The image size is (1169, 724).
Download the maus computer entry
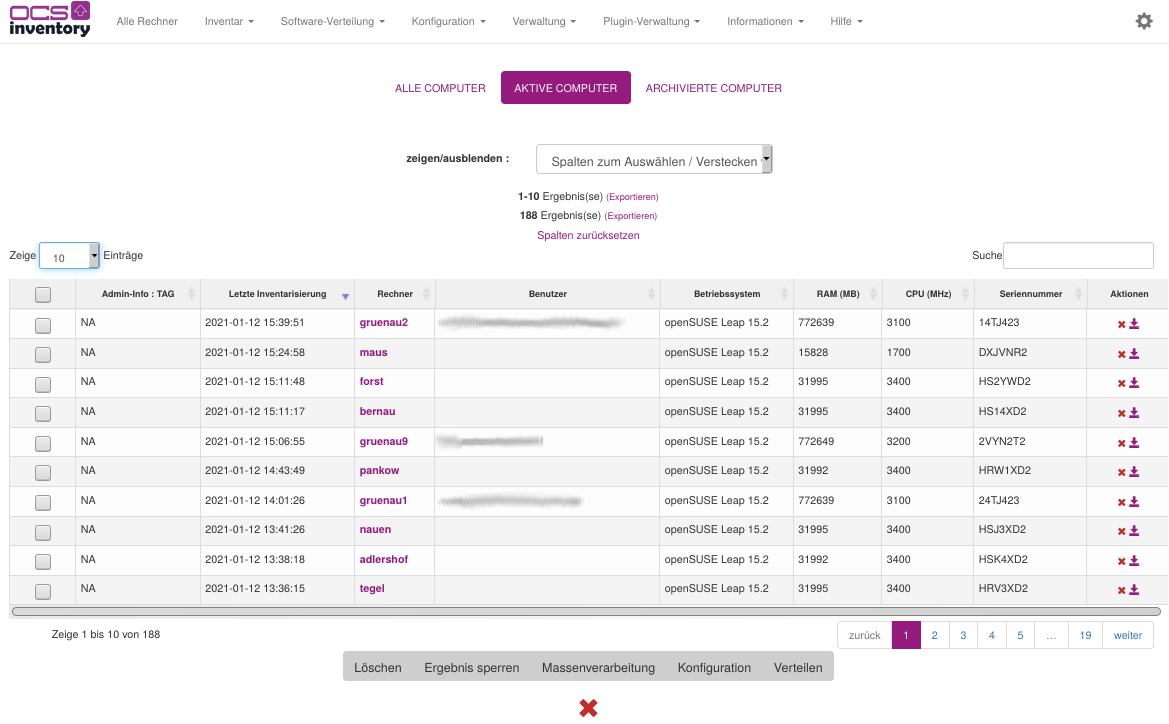1135,354
